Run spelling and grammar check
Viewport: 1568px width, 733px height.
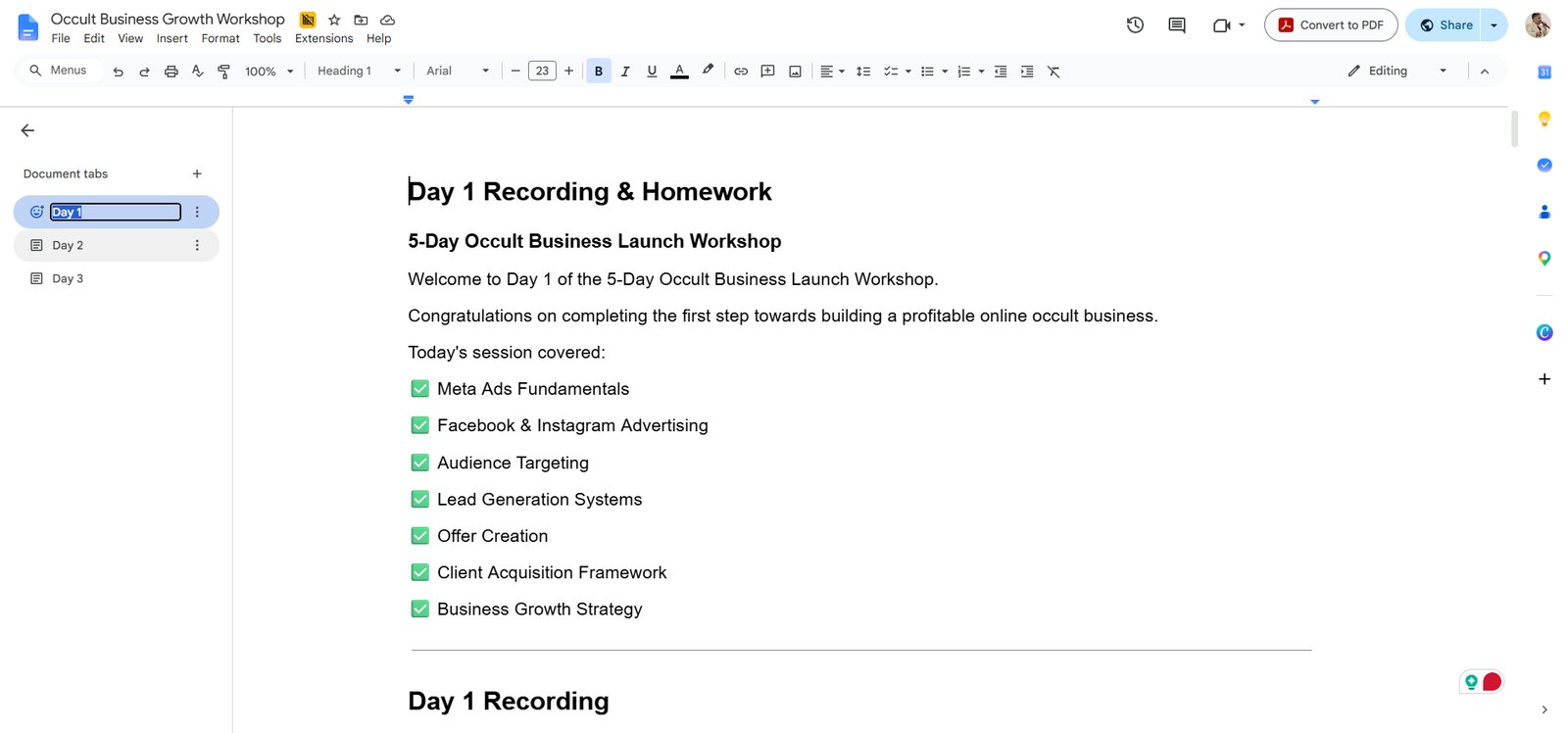click(x=198, y=72)
